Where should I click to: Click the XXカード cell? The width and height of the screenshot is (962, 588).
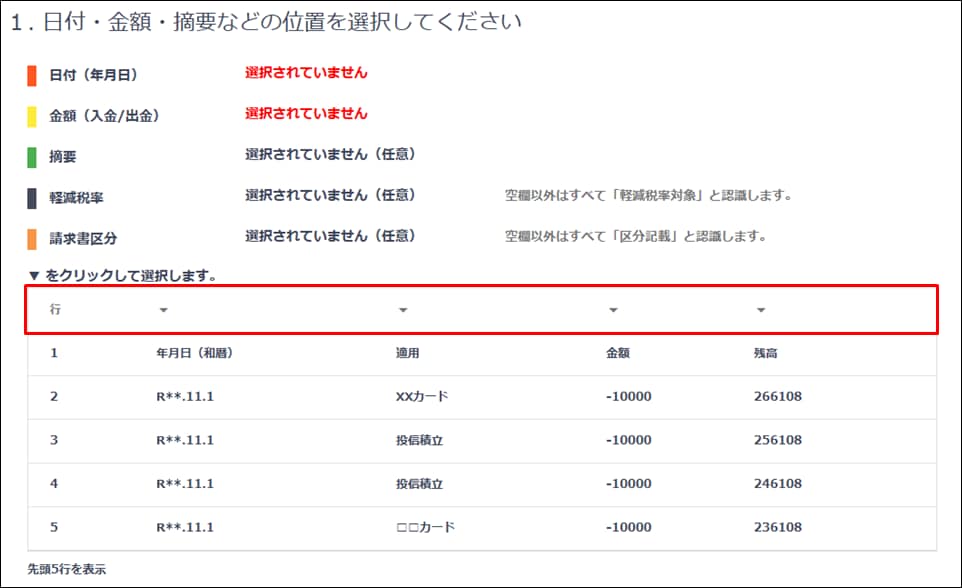coord(422,397)
